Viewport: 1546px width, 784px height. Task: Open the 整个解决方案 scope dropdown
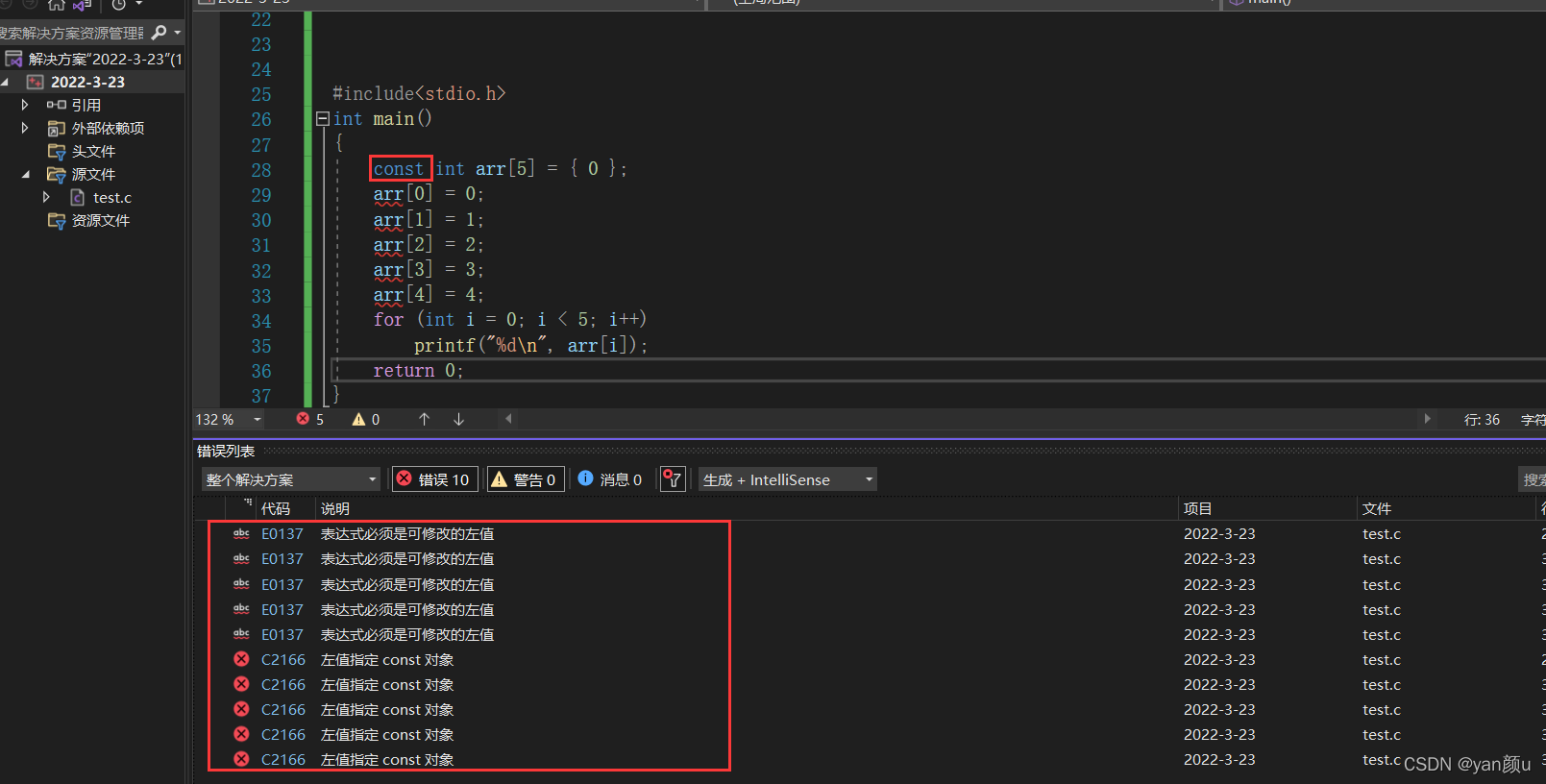pos(291,479)
